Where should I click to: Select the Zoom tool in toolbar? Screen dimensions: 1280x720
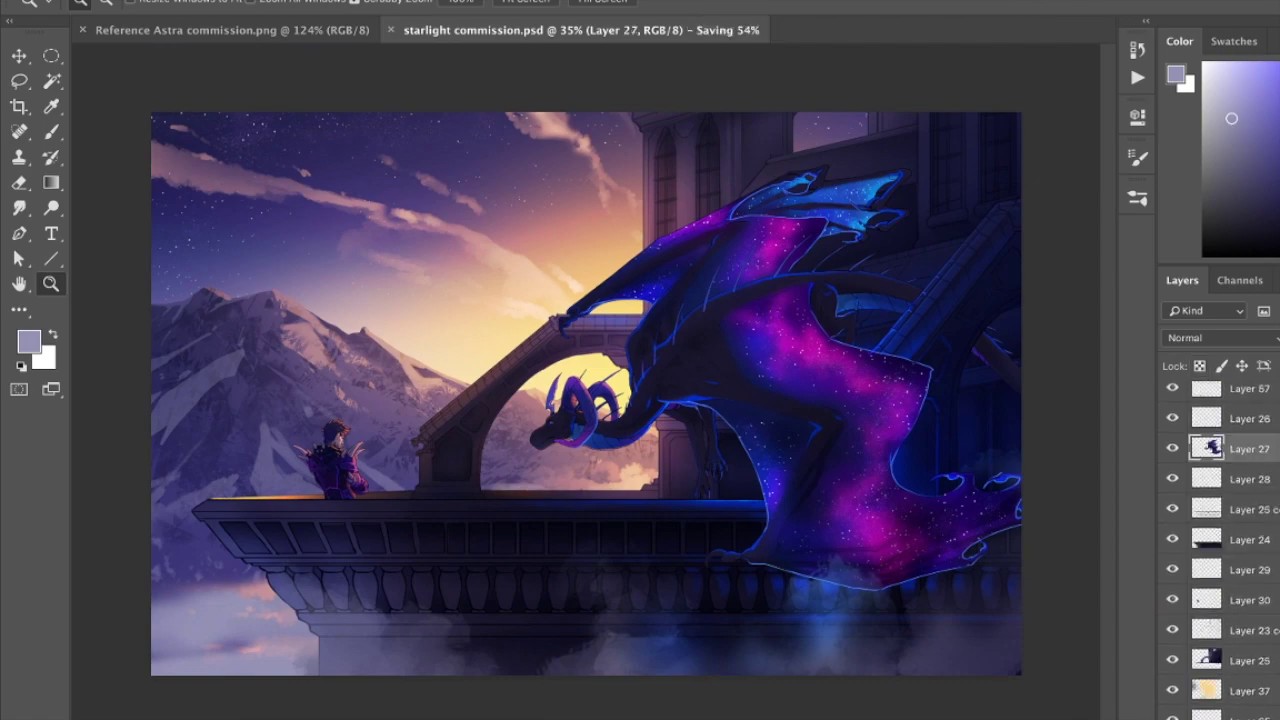(x=51, y=284)
